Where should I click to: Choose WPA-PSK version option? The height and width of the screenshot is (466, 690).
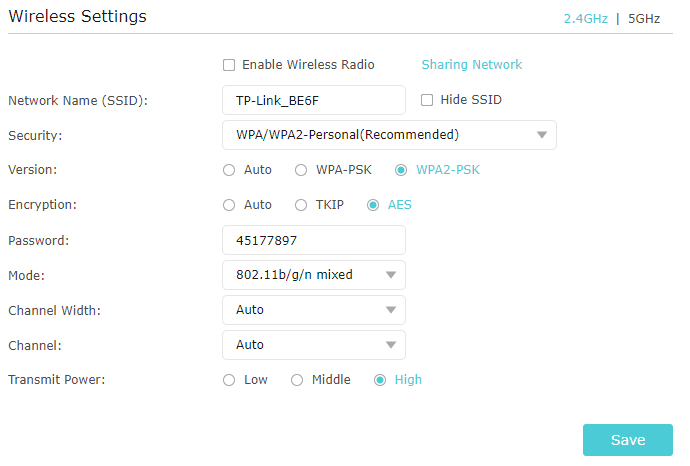[301, 170]
